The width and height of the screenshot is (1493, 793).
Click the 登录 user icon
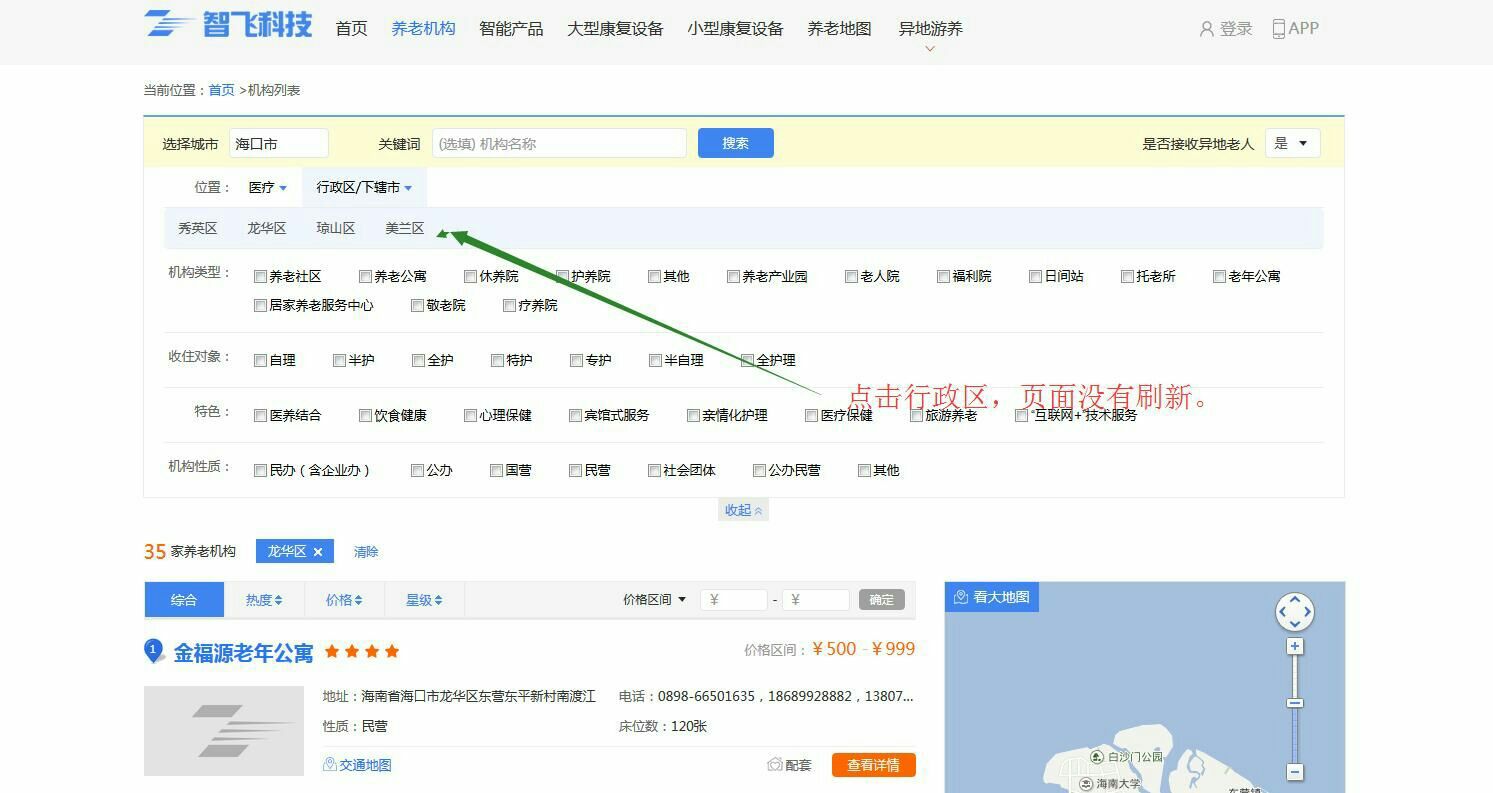(1206, 29)
